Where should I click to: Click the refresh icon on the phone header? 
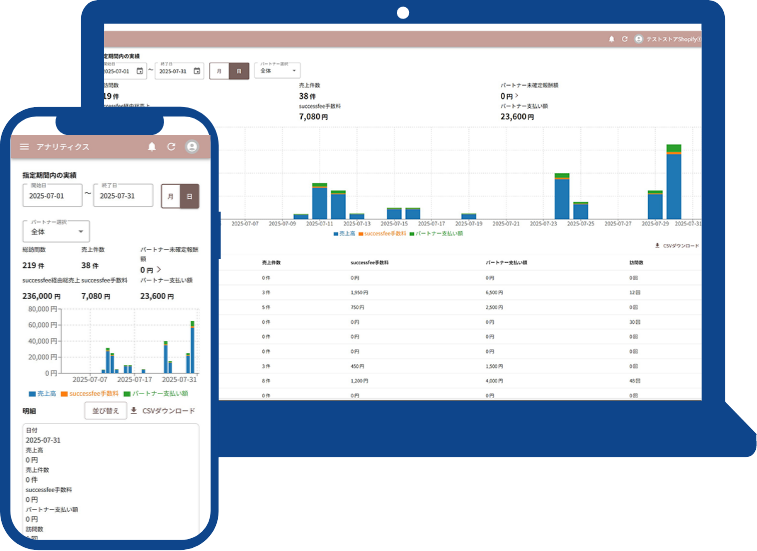tap(171, 147)
